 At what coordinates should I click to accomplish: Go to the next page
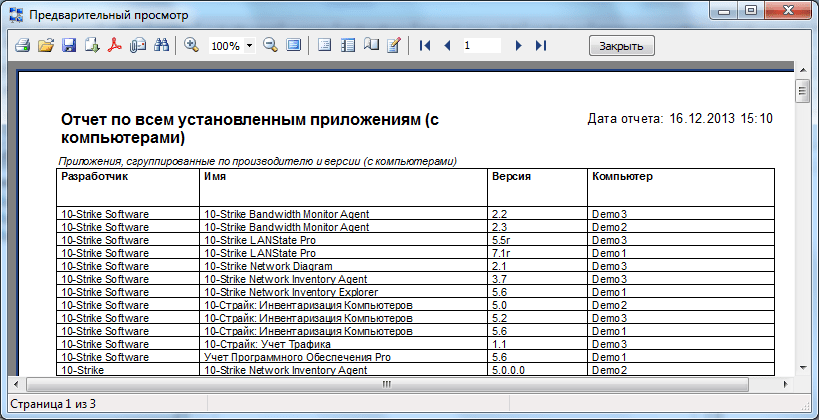[x=518, y=45]
